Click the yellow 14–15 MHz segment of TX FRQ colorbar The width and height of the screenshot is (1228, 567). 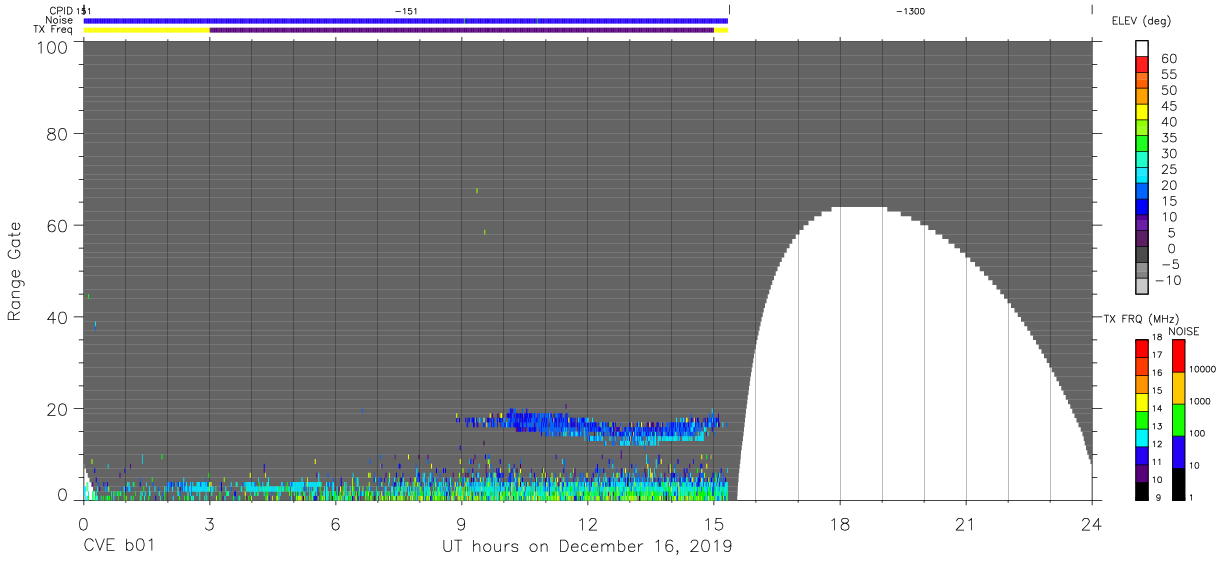pyautogui.click(x=1142, y=402)
